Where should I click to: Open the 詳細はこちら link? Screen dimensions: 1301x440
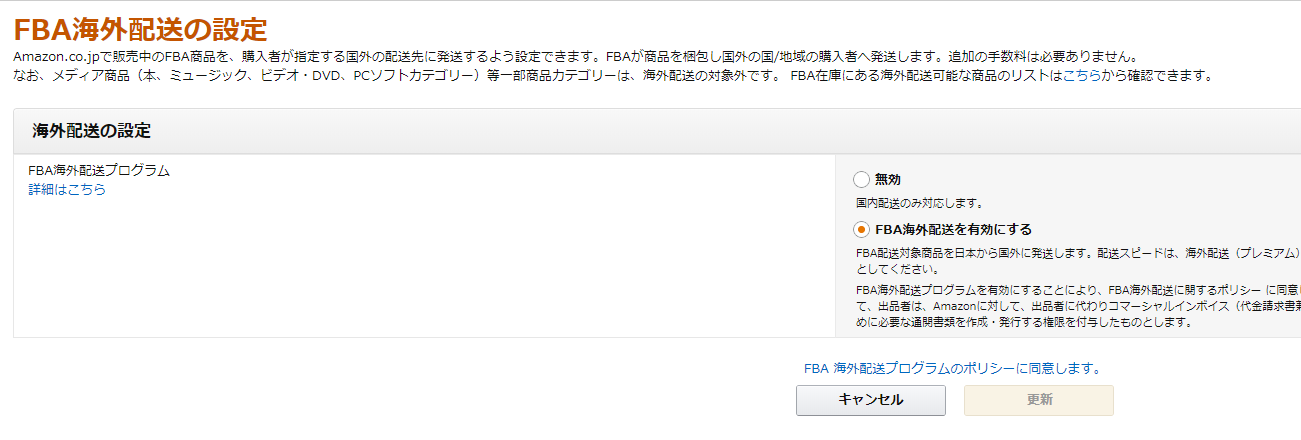coord(67,189)
